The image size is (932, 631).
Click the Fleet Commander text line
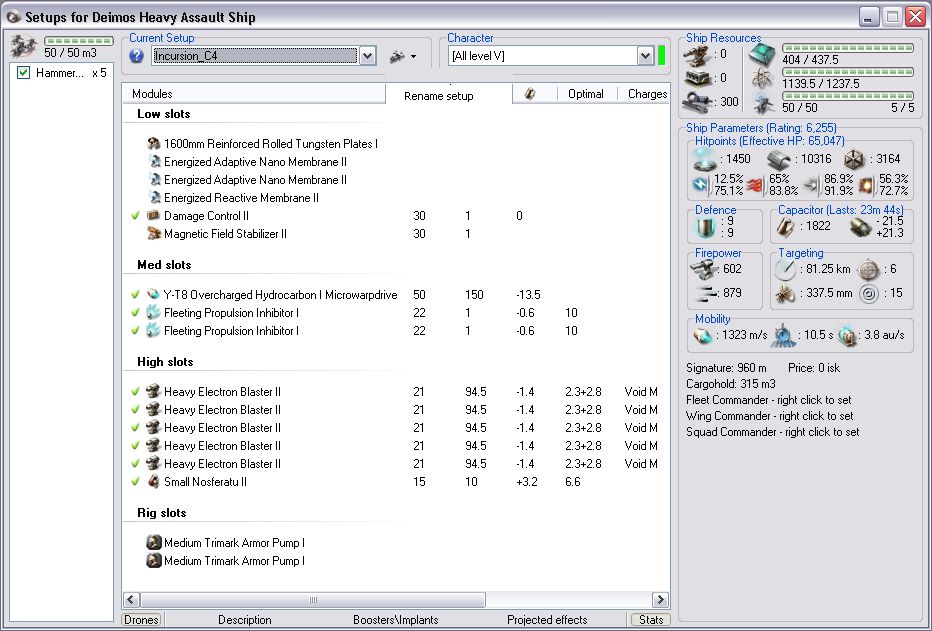click(769, 400)
